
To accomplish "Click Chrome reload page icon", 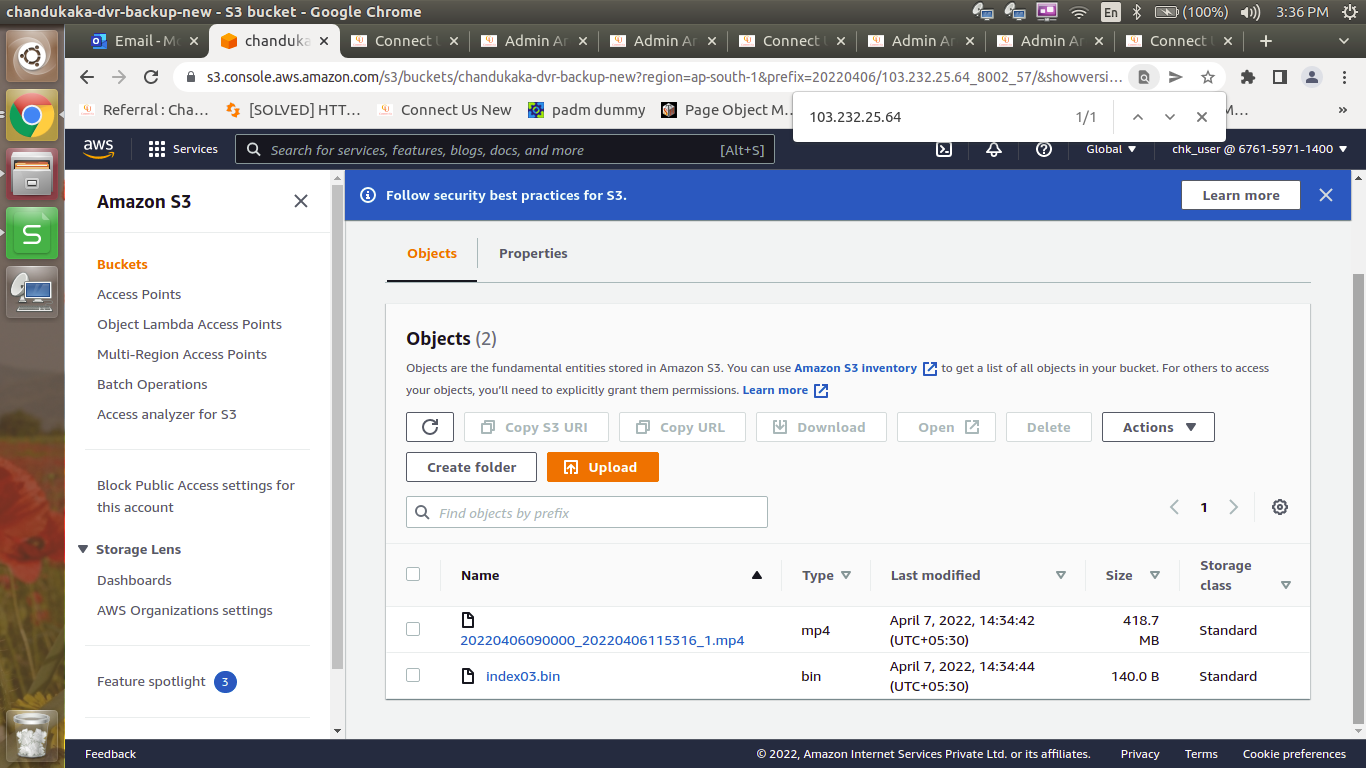I will (151, 77).
